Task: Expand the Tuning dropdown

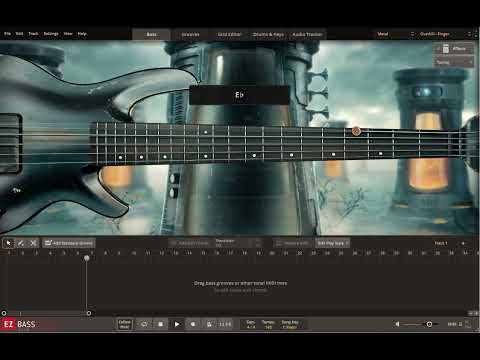Action: 454,62
